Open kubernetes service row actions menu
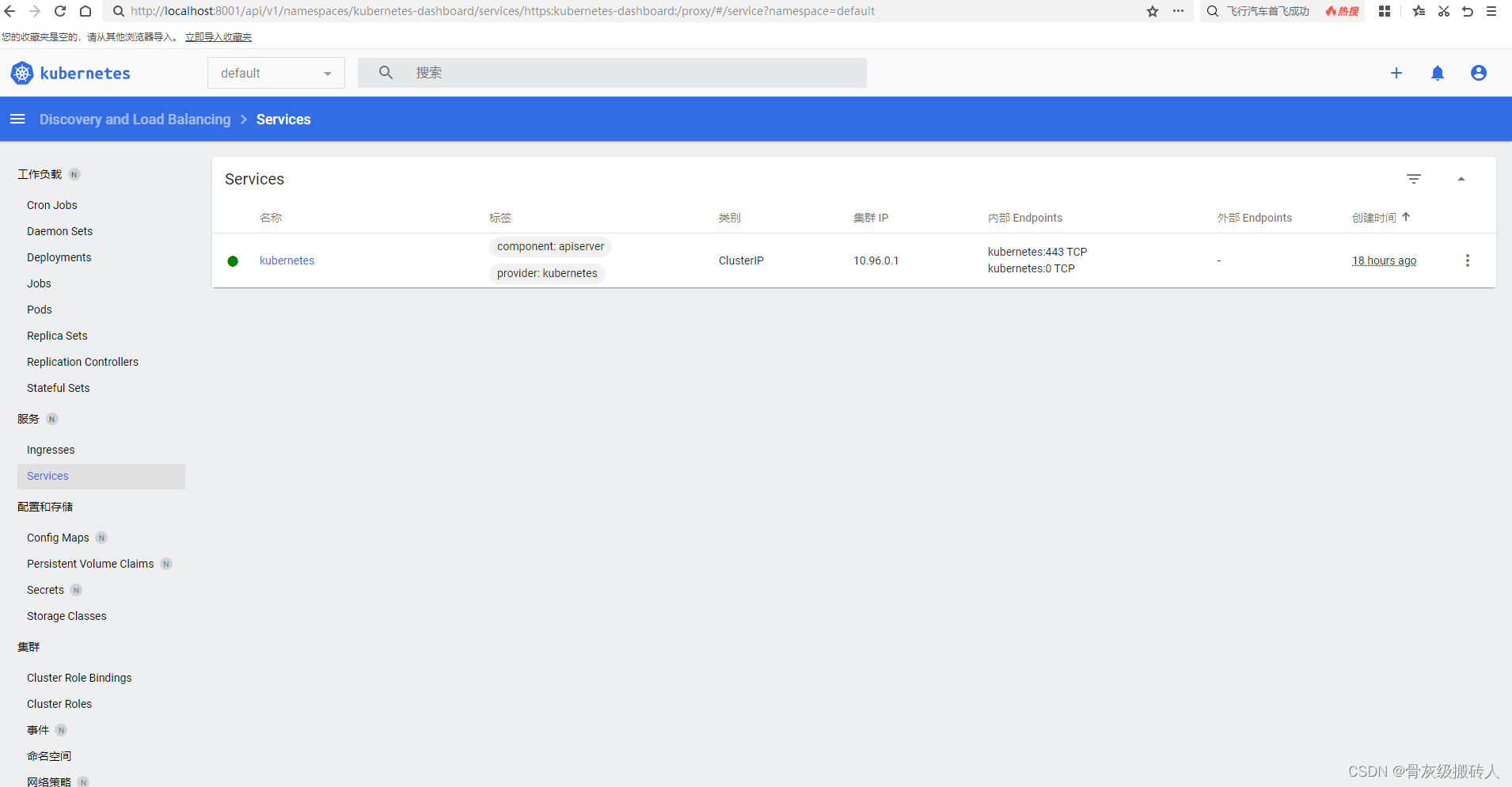 pyautogui.click(x=1468, y=260)
